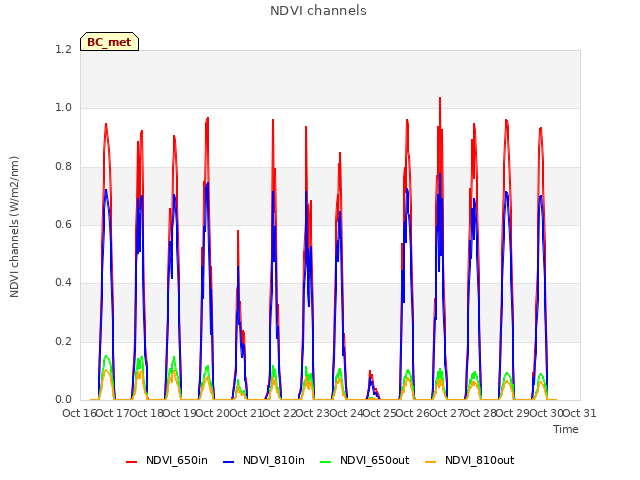Select the NDVI_650out legend entry
Image resolution: width=640 pixels, height=480 pixels.
[x=364, y=461]
